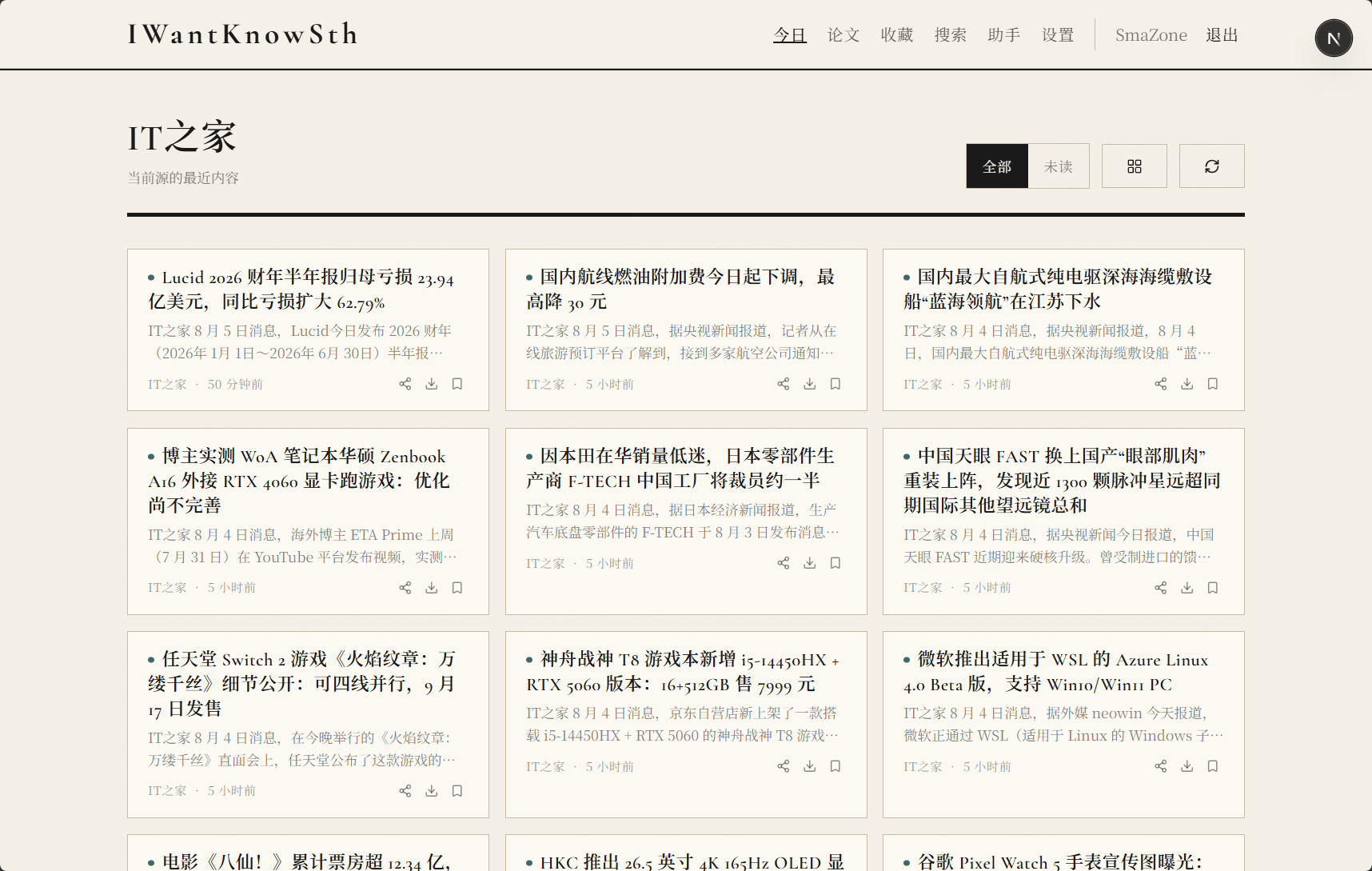Share the 华硕 Zenbook A16 article
The width and height of the screenshot is (1372, 871).
click(x=405, y=588)
